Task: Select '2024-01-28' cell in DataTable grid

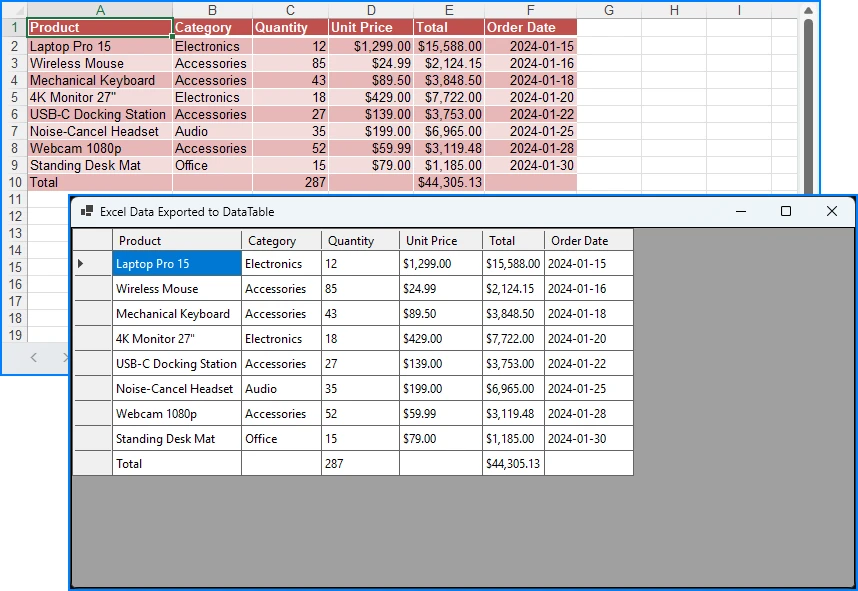Action: [x=589, y=414]
